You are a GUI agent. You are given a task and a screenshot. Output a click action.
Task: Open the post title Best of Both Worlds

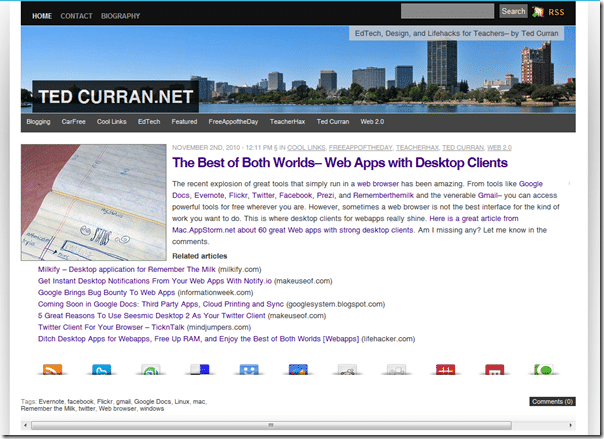tap(340, 163)
